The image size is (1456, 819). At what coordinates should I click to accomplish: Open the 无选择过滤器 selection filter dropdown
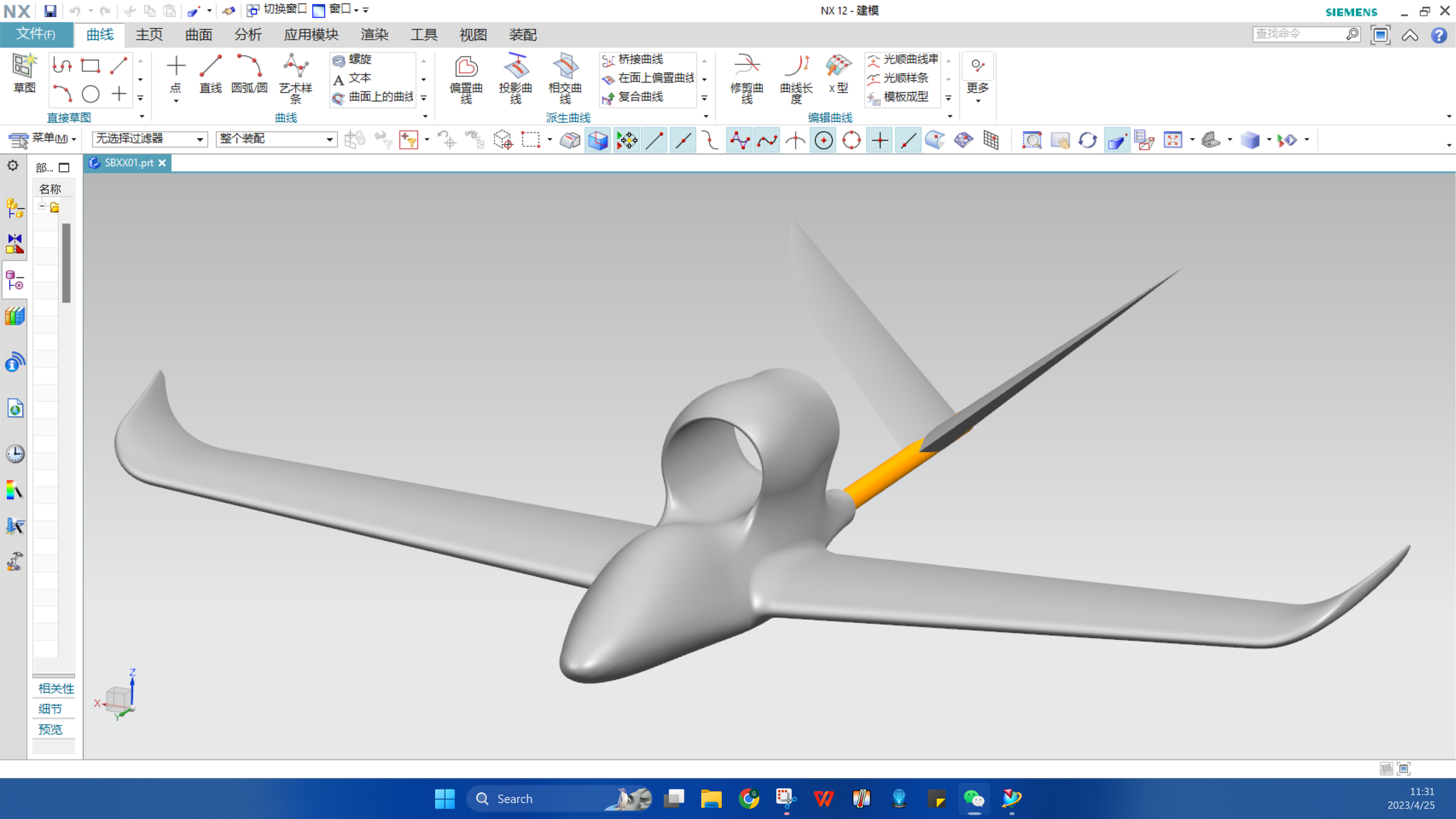[x=150, y=139]
